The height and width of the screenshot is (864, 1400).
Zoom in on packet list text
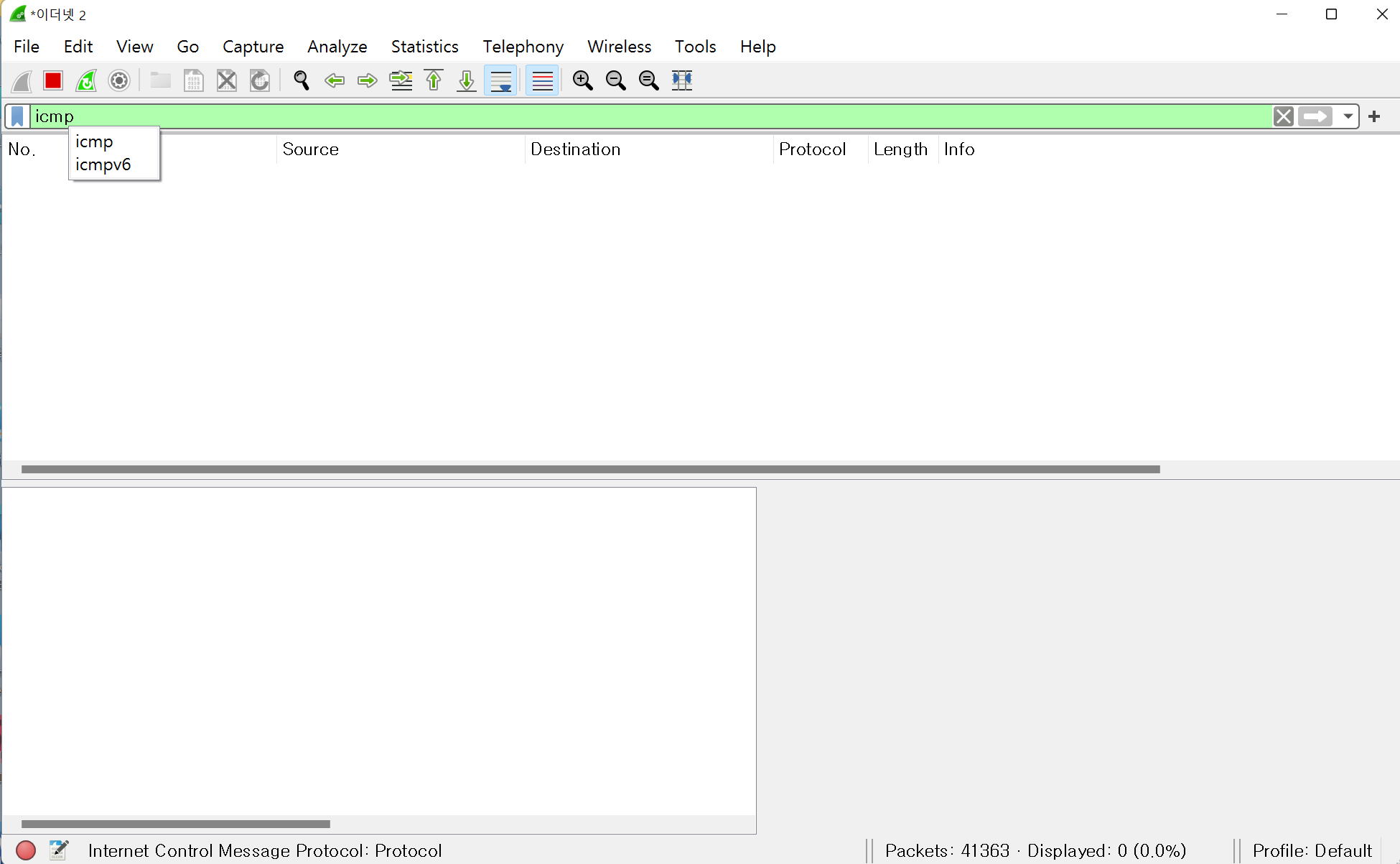pos(582,80)
